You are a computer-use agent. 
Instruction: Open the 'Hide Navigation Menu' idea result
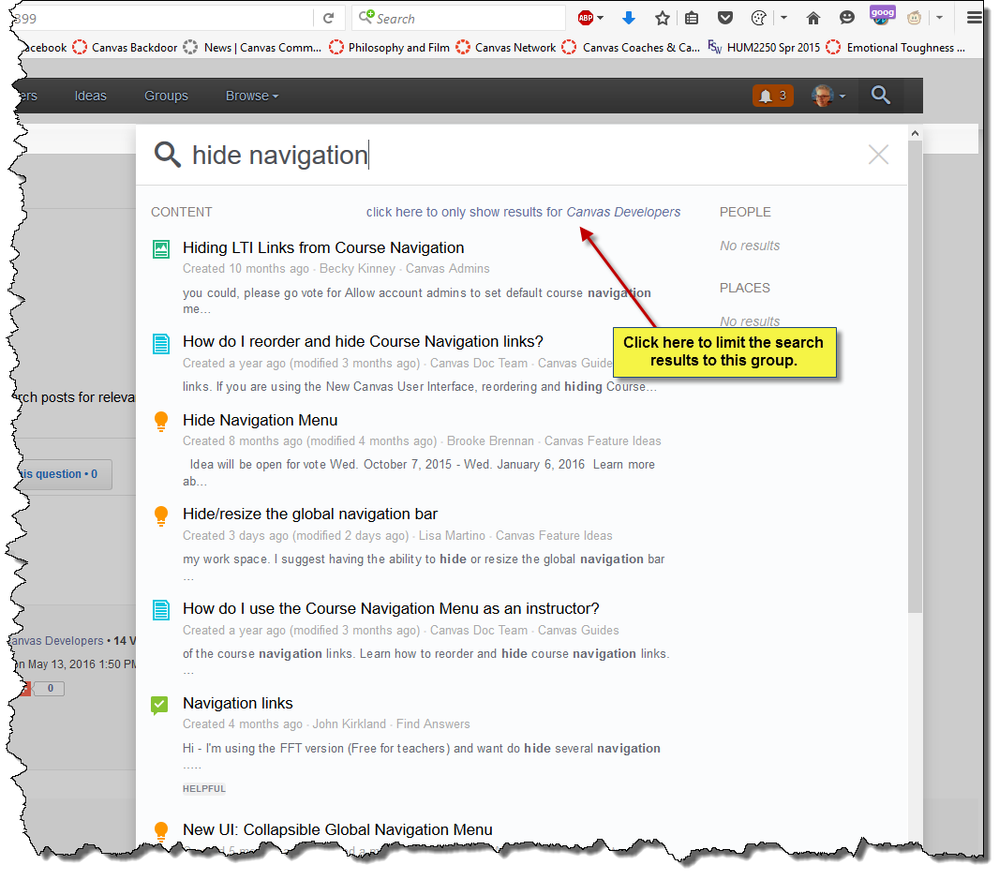click(260, 420)
